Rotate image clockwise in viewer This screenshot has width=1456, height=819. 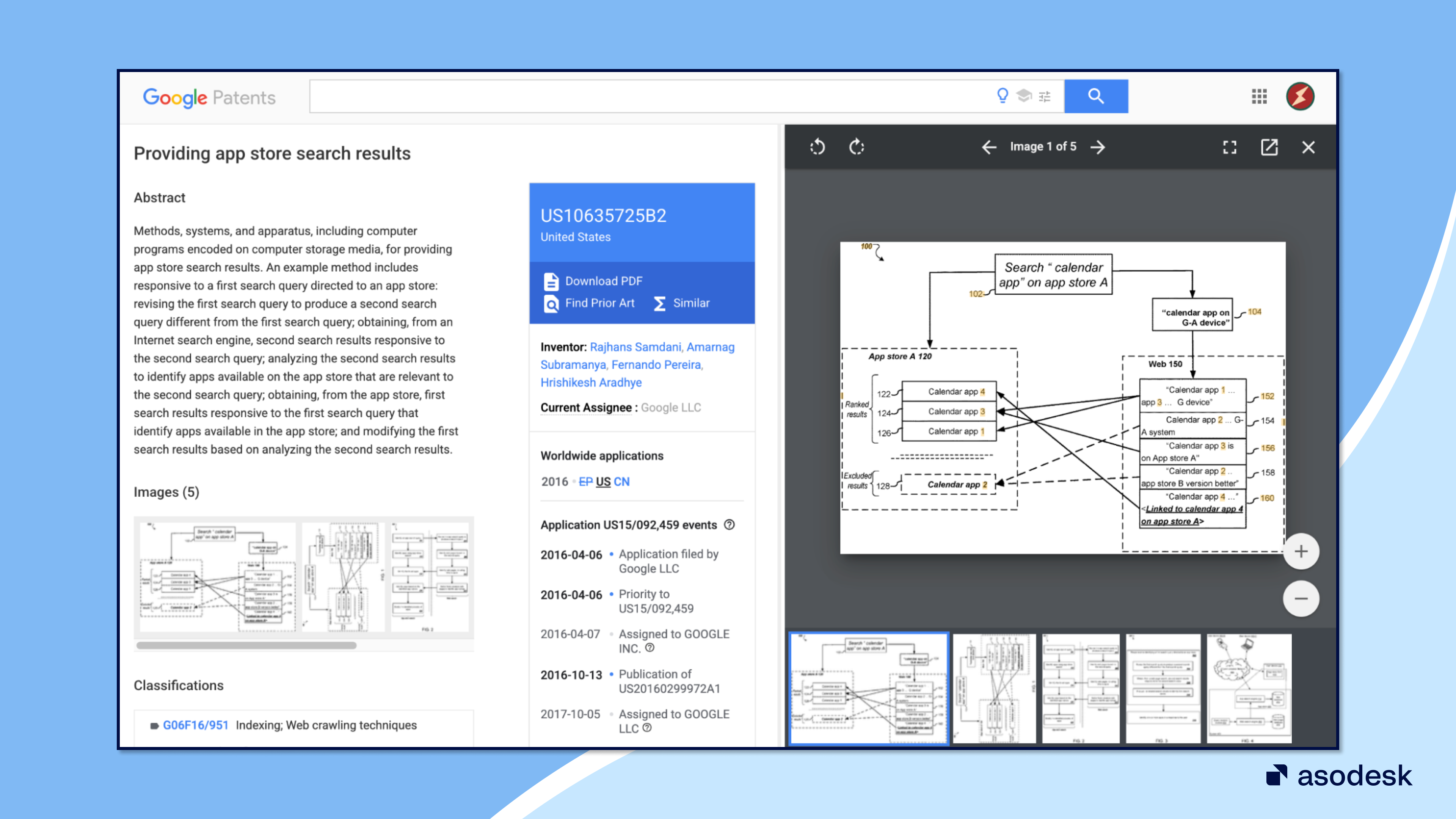click(x=857, y=147)
